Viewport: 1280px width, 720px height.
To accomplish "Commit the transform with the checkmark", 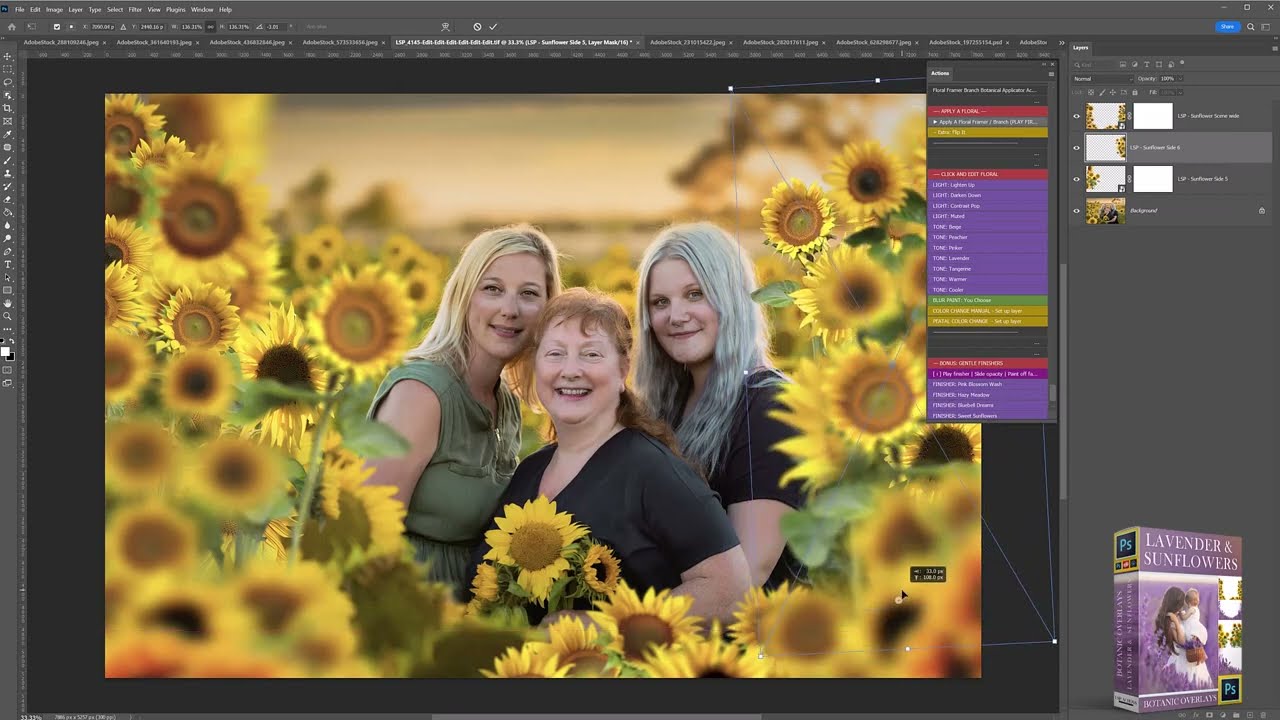I will [x=493, y=27].
